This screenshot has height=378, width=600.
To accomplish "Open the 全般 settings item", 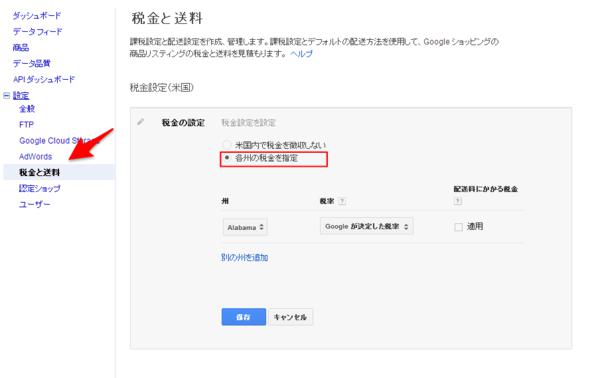I will (x=27, y=109).
